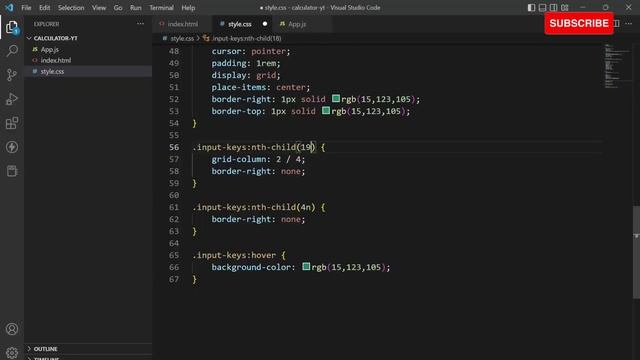The width and height of the screenshot is (640, 360).
Task: Click the VS Code logo icon
Action: click(9, 7)
